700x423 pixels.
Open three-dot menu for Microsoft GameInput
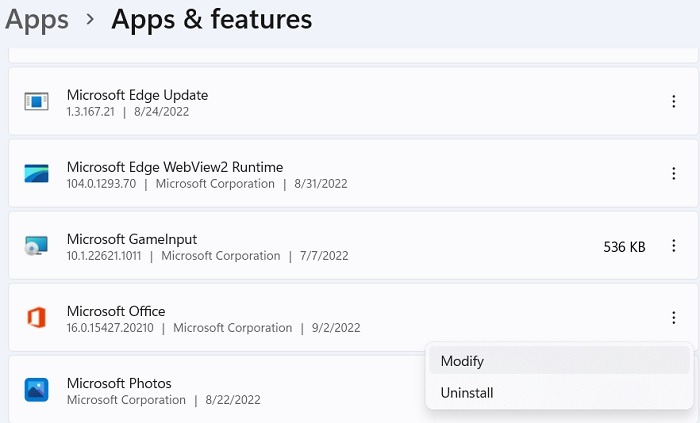tap(673, 246)
